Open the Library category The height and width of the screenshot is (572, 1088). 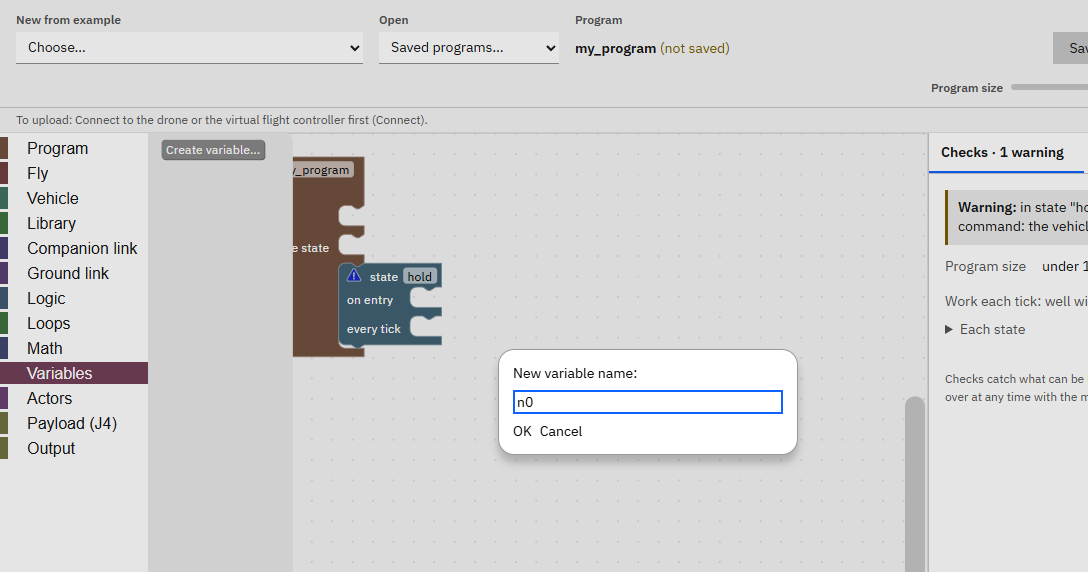(x=74, y=224)
